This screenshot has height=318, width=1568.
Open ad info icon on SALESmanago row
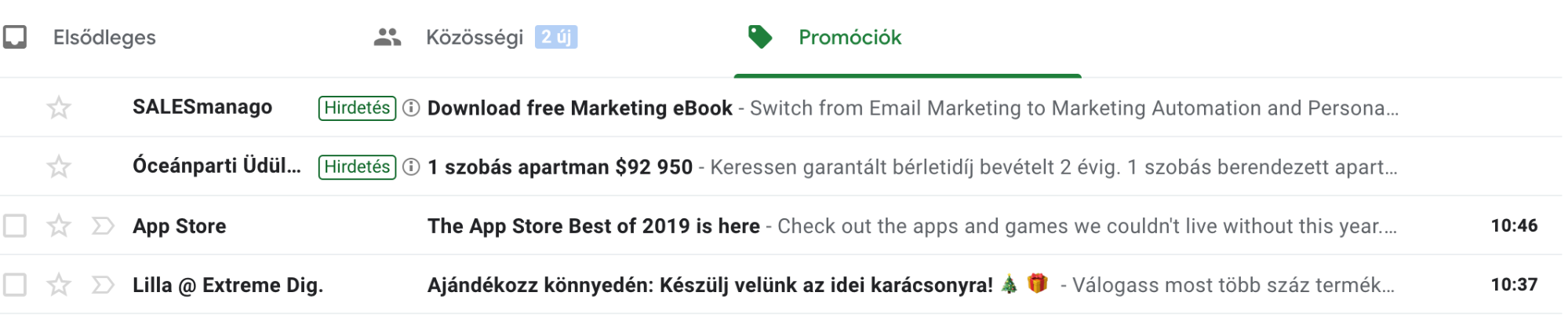[411, 108]
